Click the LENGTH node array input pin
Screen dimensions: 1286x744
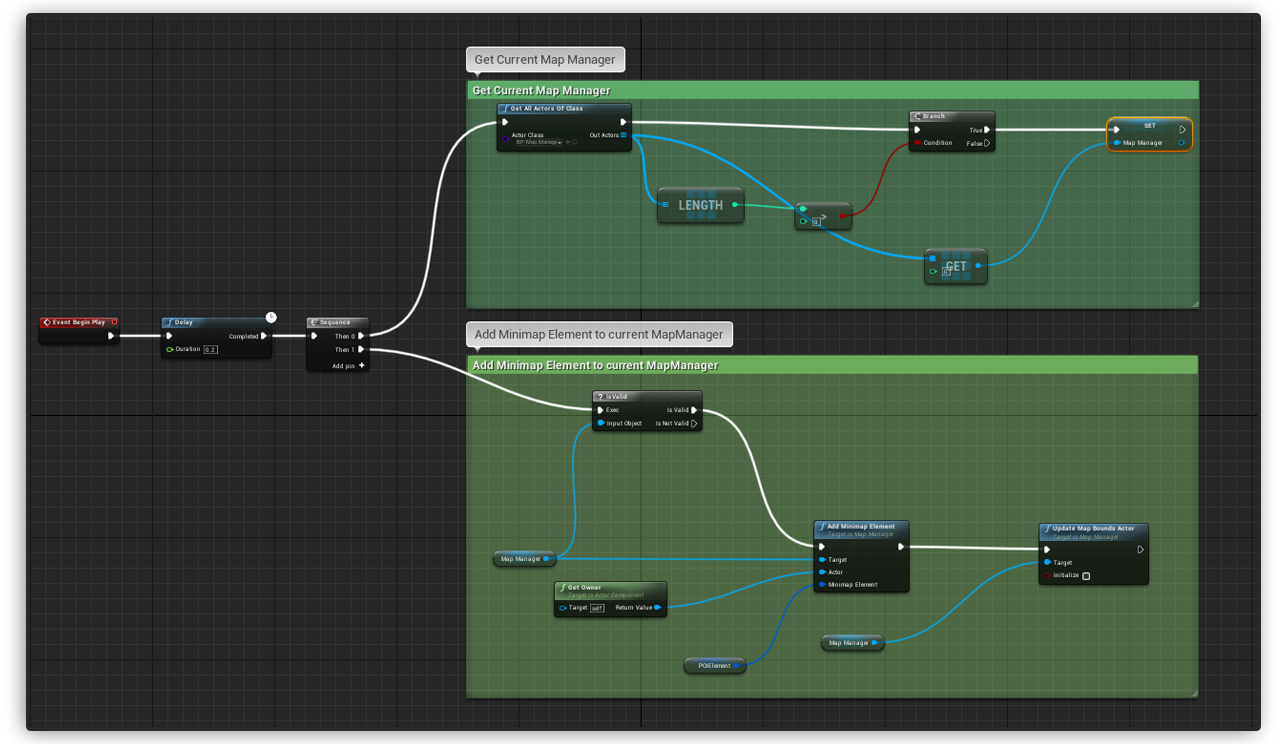coord(665,205)
